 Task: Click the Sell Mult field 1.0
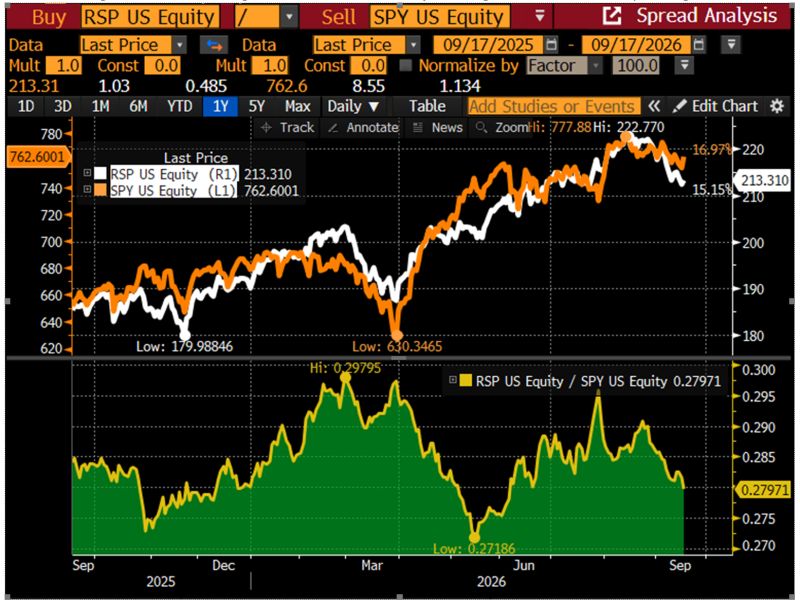point(270,65)
